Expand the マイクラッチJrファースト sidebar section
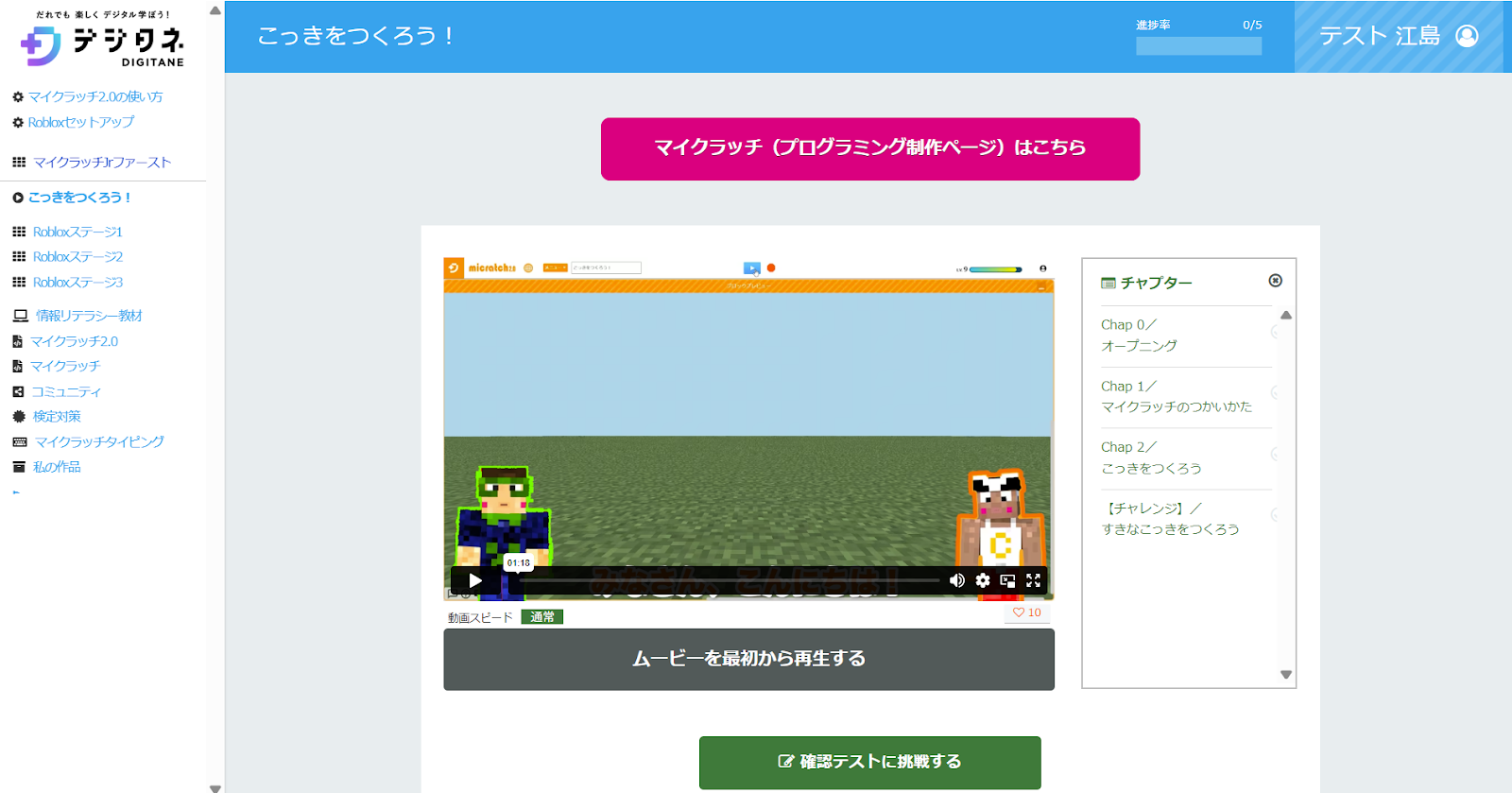The width and height of the screenshot is (1512, 793). 101,163
